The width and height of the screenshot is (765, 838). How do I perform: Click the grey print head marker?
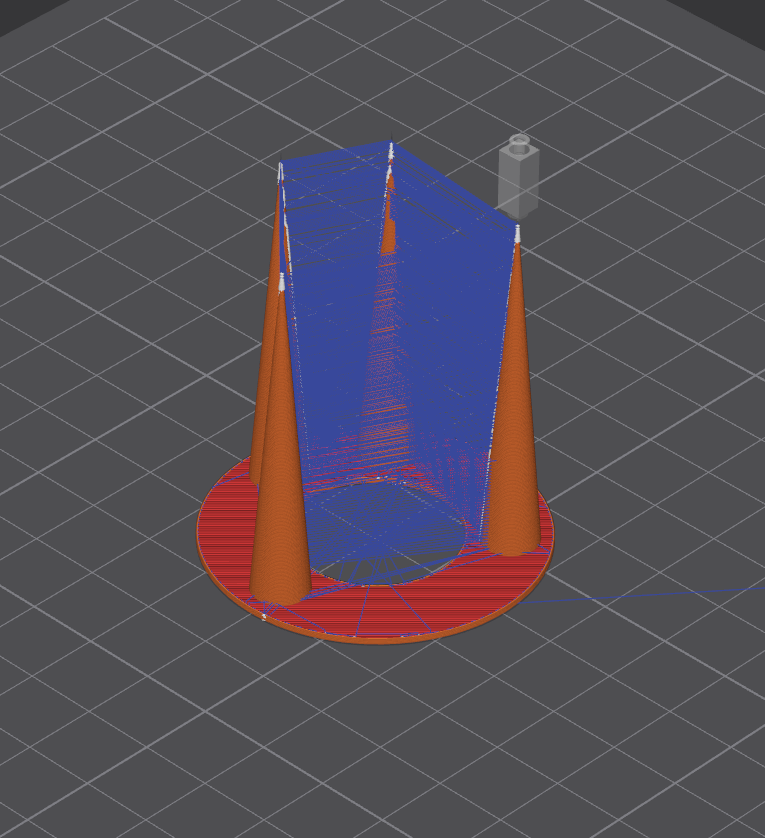click(518, 177)
